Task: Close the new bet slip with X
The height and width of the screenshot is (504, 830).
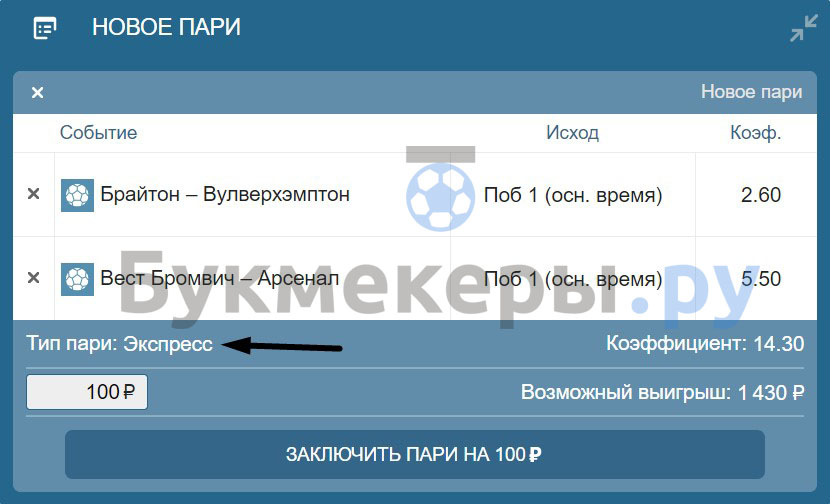Action: pos(37,93)
